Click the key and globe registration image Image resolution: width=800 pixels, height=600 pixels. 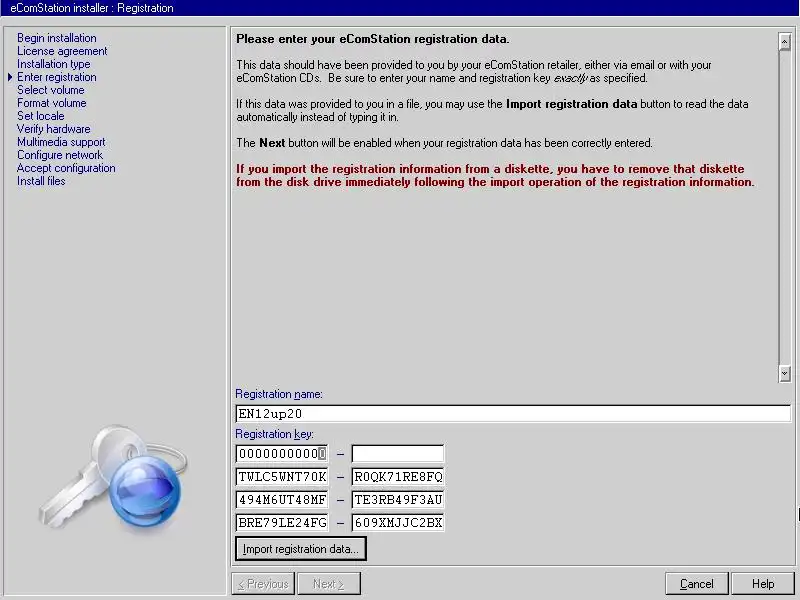pyautogui.click(x=113, y=480)
